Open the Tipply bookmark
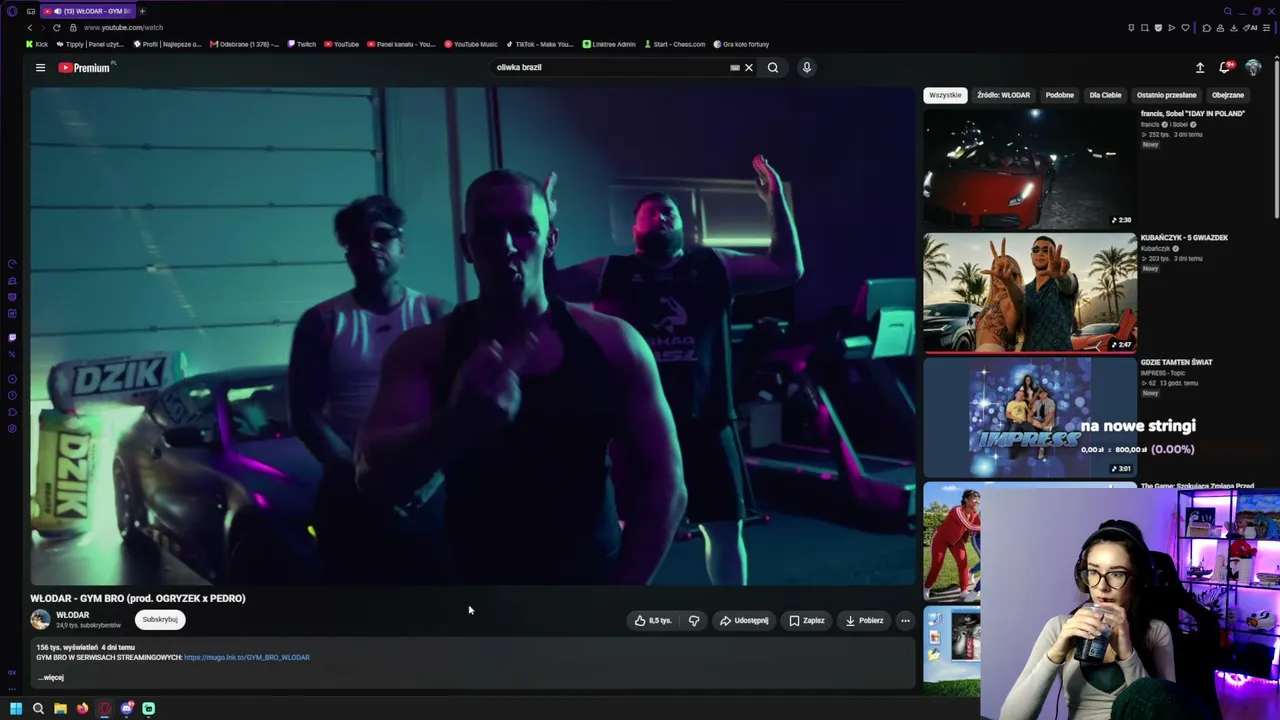The height and width of the screenshot is (720, 1280). pos(90,44)
